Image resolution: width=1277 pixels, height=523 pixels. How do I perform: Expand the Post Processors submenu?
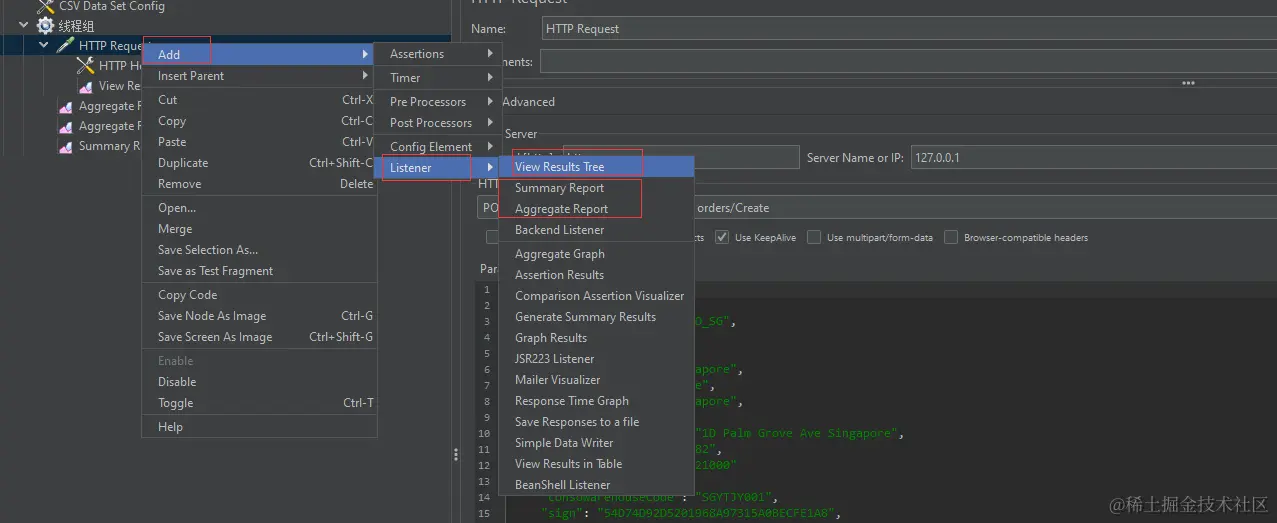436,123
